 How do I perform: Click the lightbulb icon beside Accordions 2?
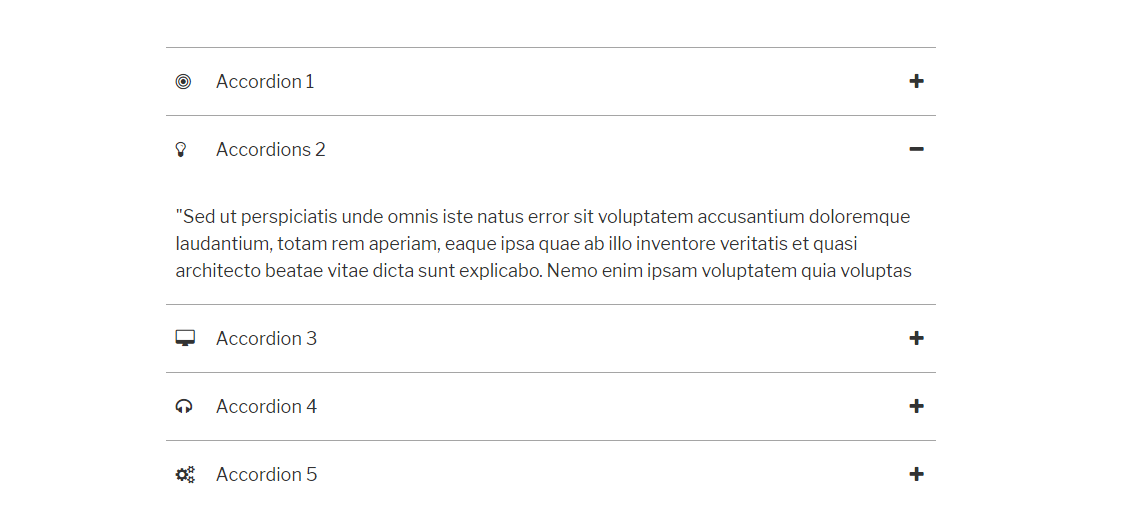181,150
